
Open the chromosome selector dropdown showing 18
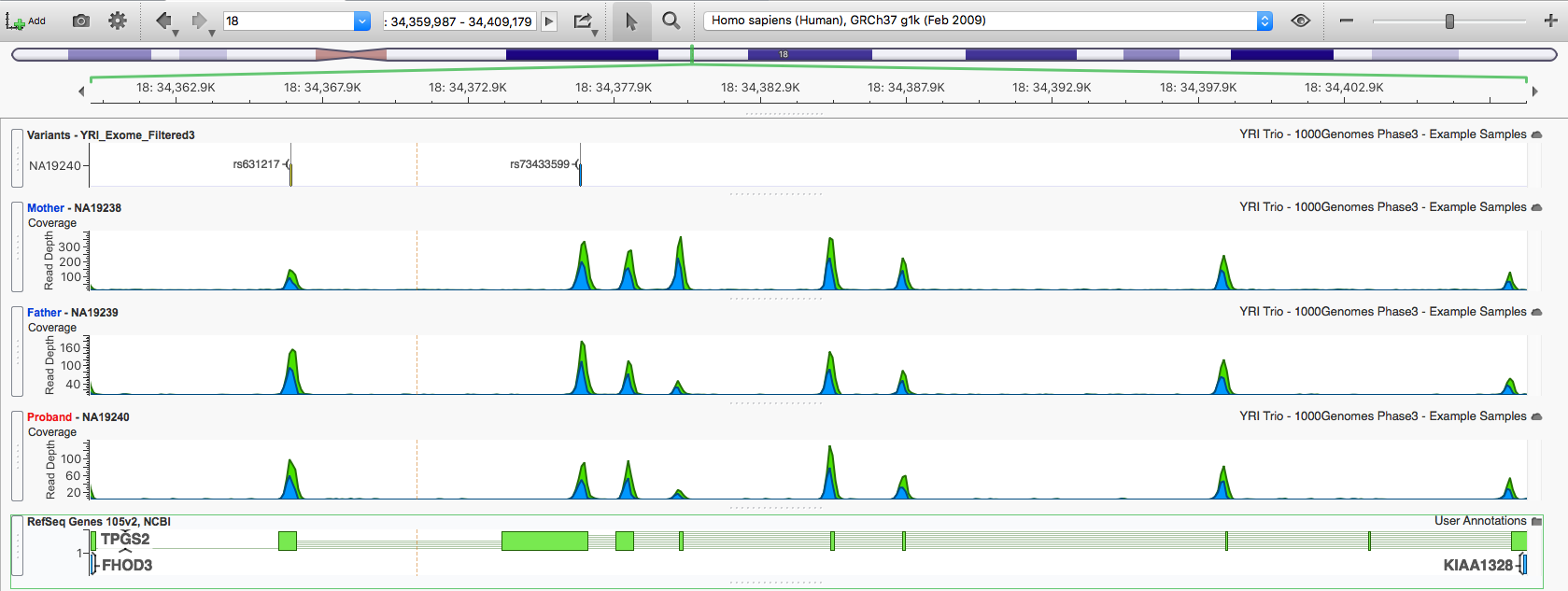point(362,21)
